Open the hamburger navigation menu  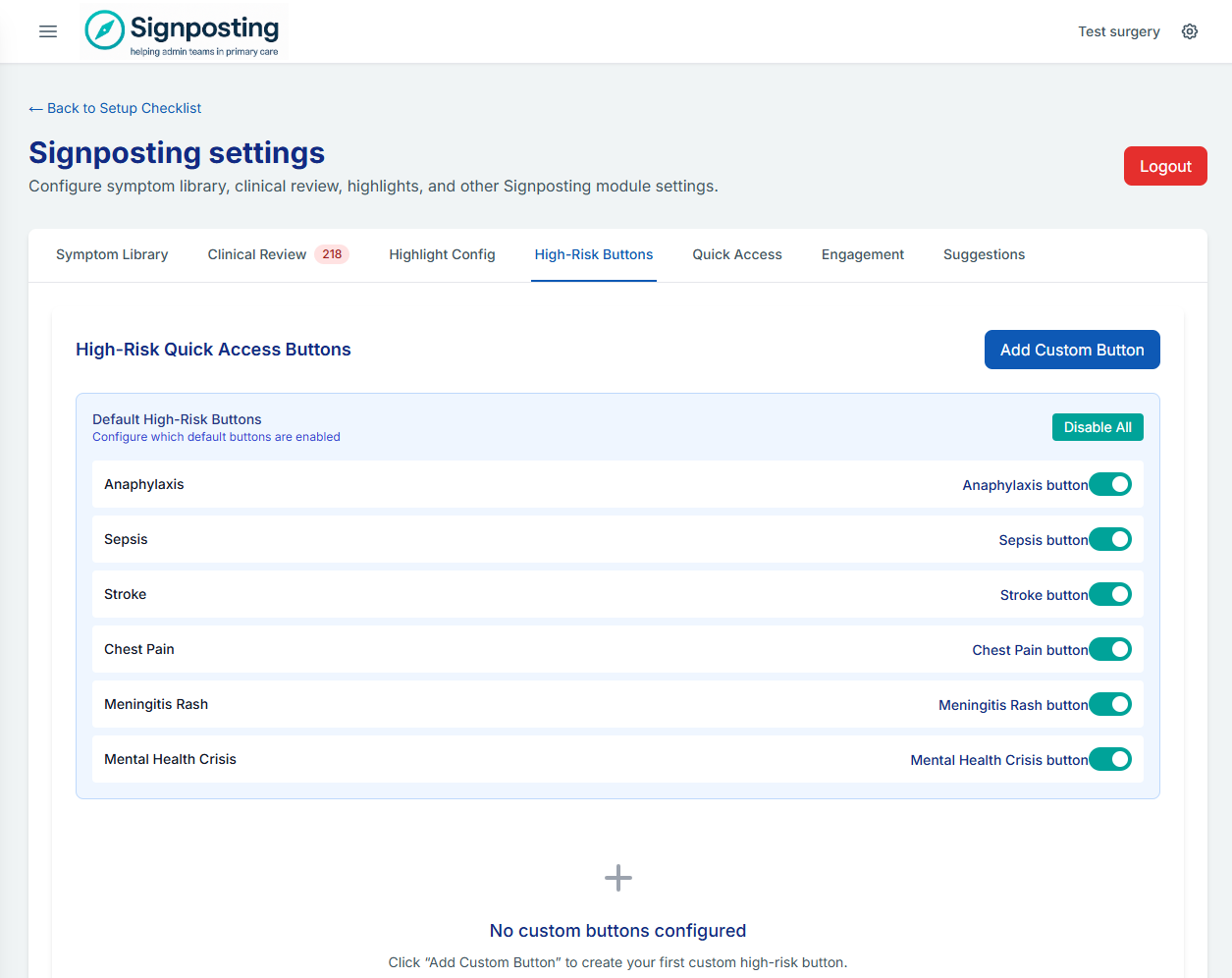coord(48,31)
